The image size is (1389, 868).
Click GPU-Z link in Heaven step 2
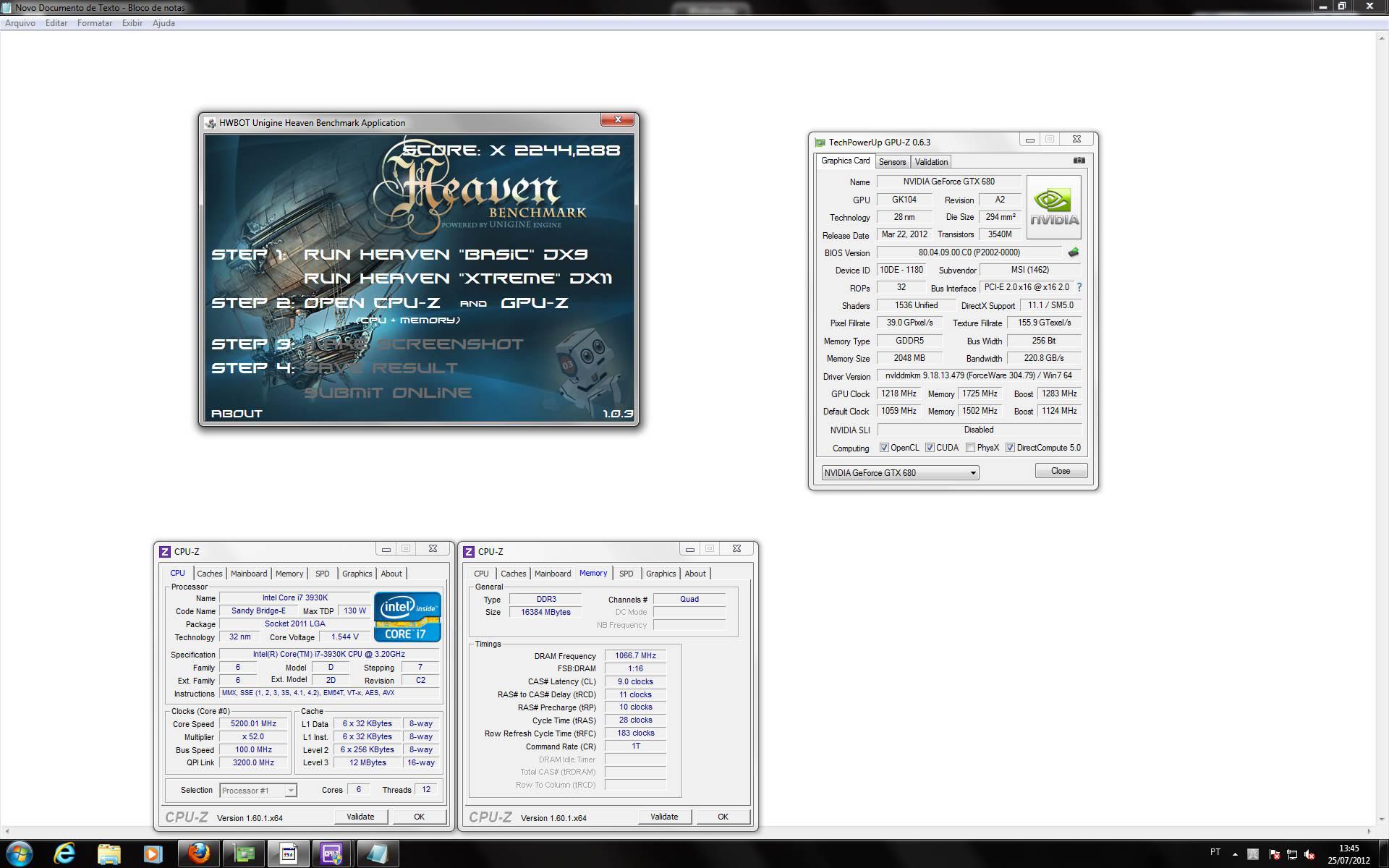pyautogui.click(x=535, y=303)
